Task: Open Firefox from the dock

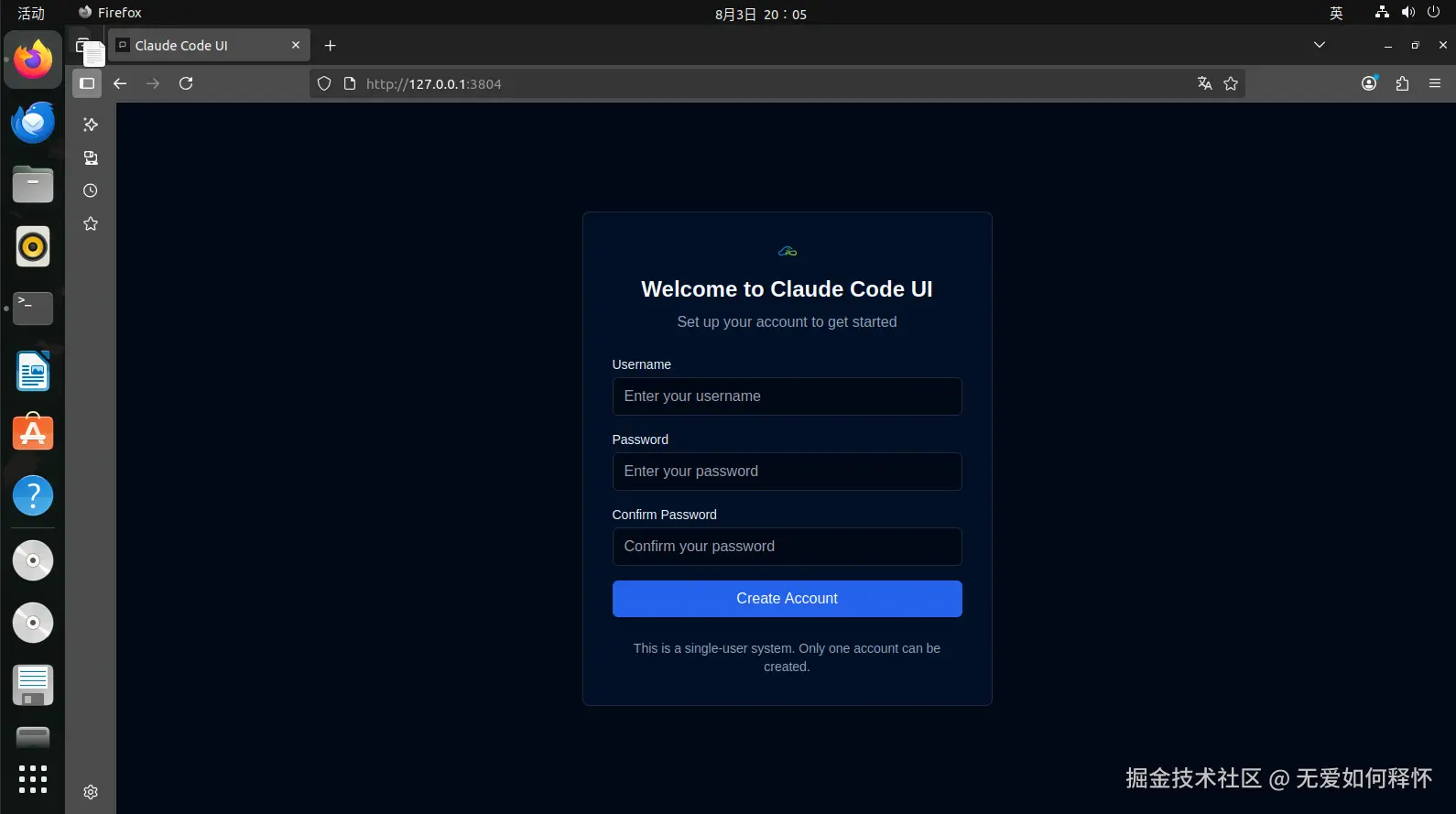Action: [x=33, y=60]
